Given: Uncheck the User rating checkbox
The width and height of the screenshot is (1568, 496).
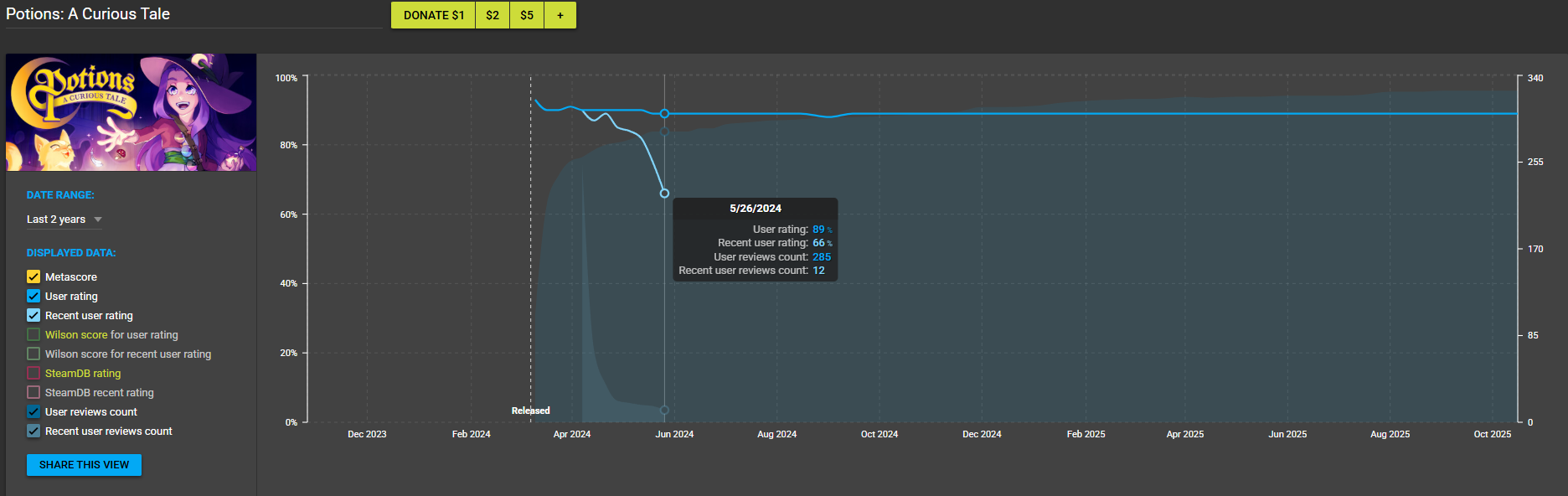Looking at the screenshot, I should pos(34,296).
